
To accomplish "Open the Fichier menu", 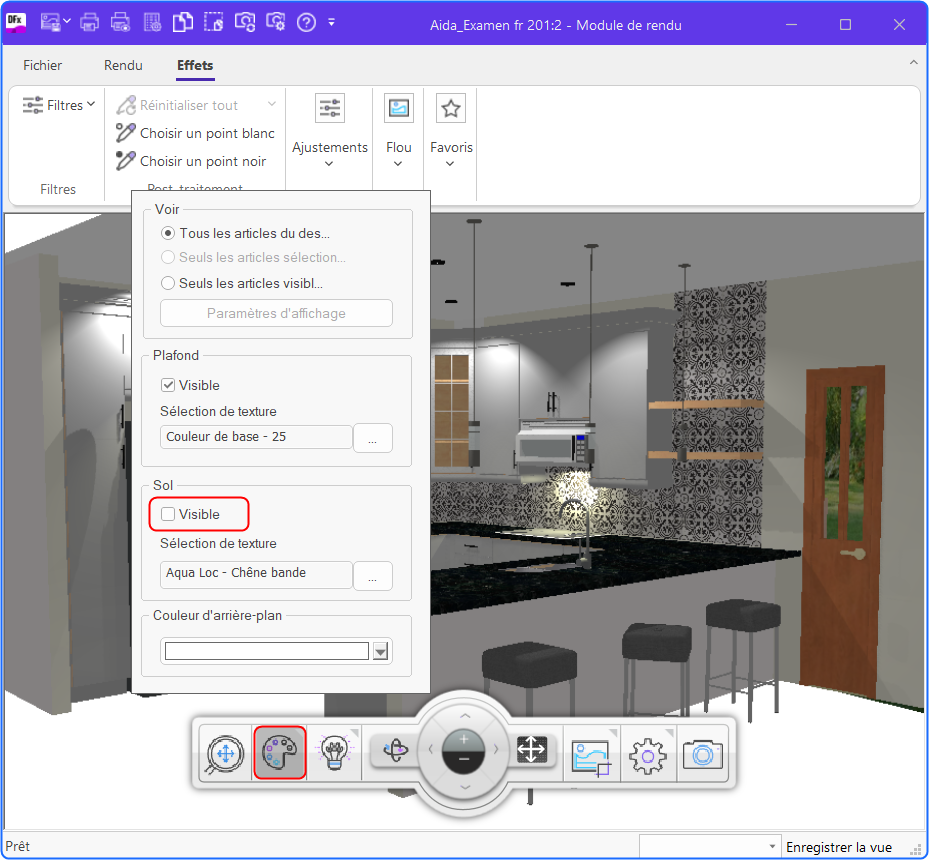I will [42, 65].
